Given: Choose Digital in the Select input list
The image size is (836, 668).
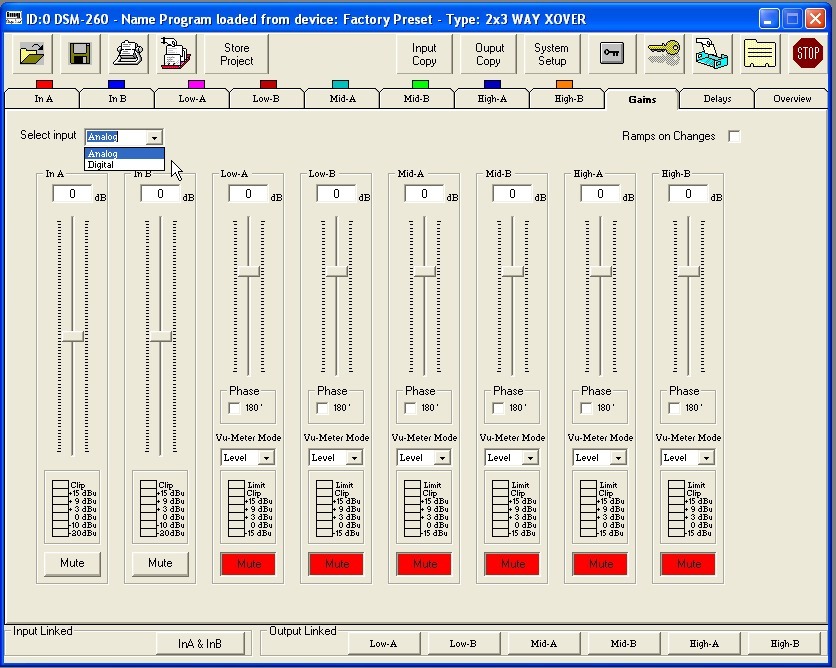Looking at the screenshot, I should (102, 165).
